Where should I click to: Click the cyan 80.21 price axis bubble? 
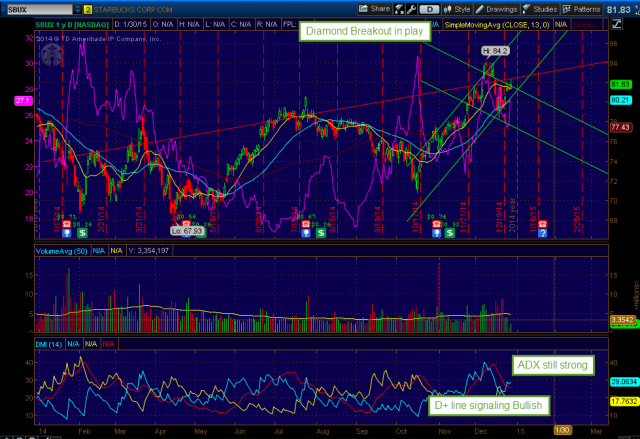point(620,100)
